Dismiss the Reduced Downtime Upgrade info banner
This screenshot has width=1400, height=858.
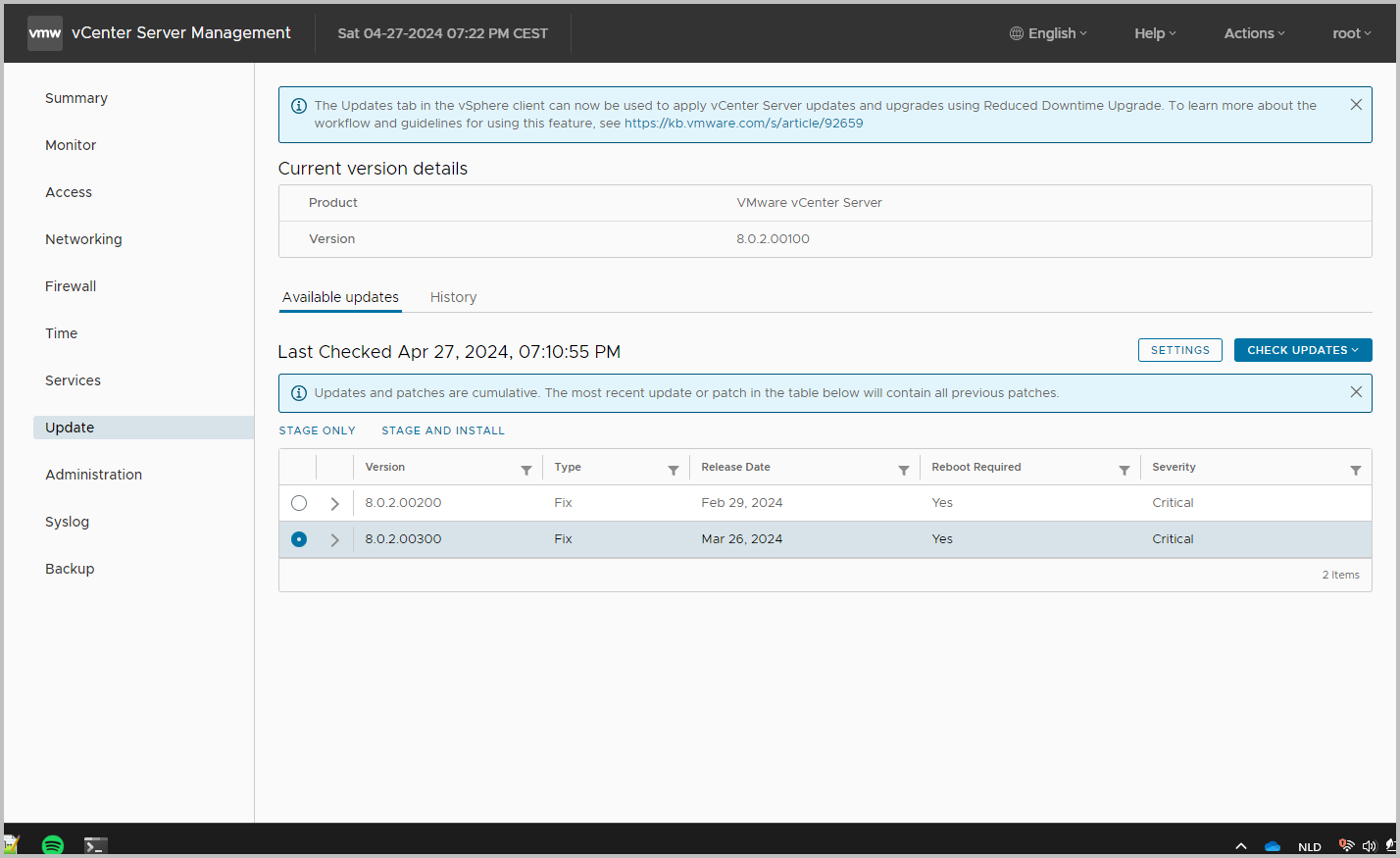point(1356,105)
